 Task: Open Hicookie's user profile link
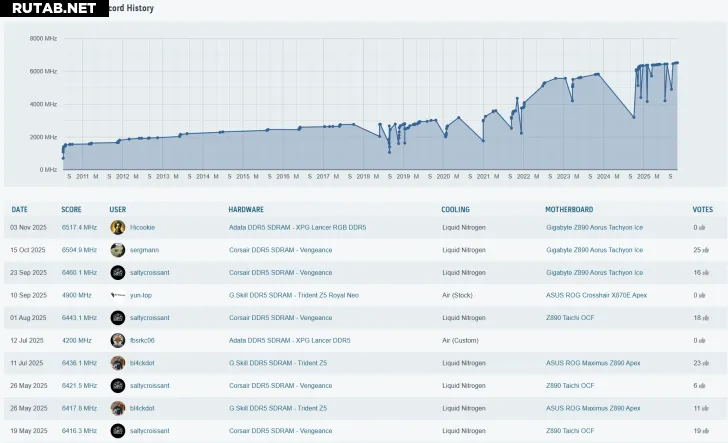point(142,228)
